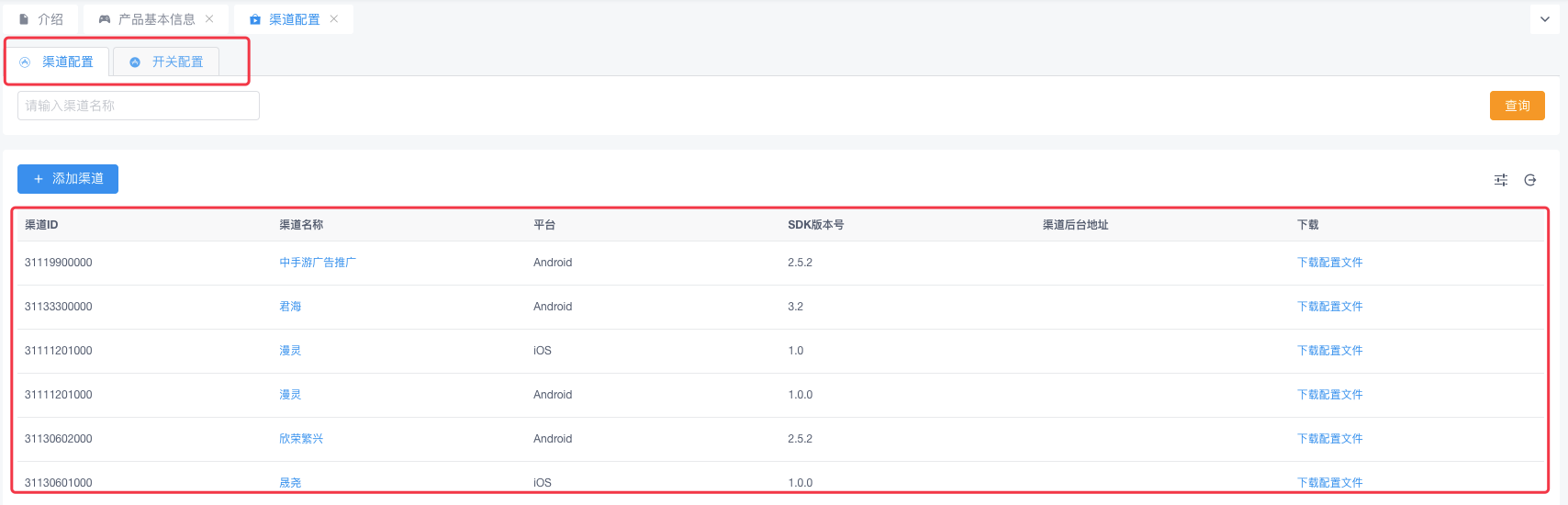Open the 中手游广告推广 channel link
The image size is (1568, 505).
pyautogui.click(x=318, y=263)
